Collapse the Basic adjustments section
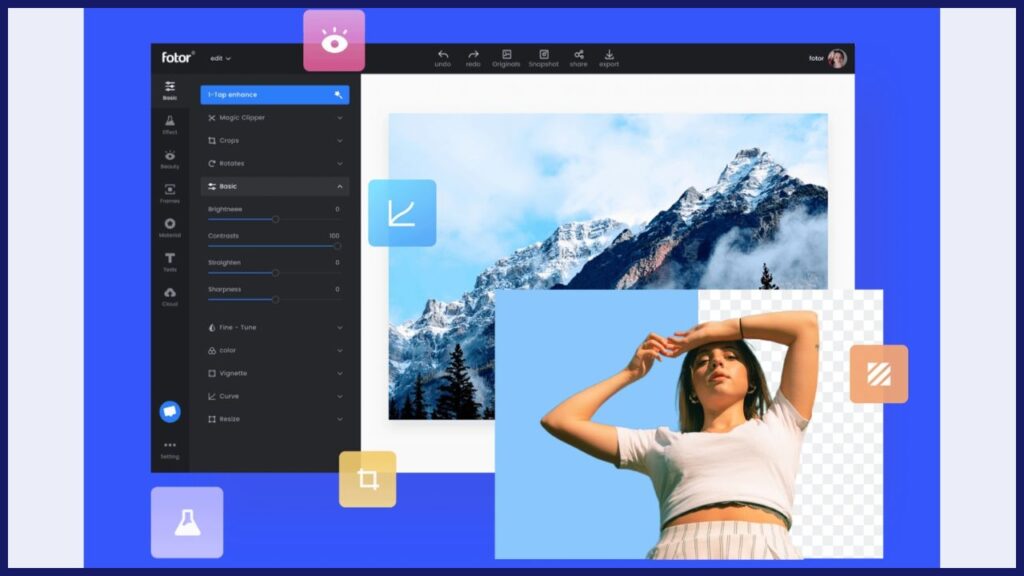Viewport: 1024px width, 576px height. pos(339,187)
